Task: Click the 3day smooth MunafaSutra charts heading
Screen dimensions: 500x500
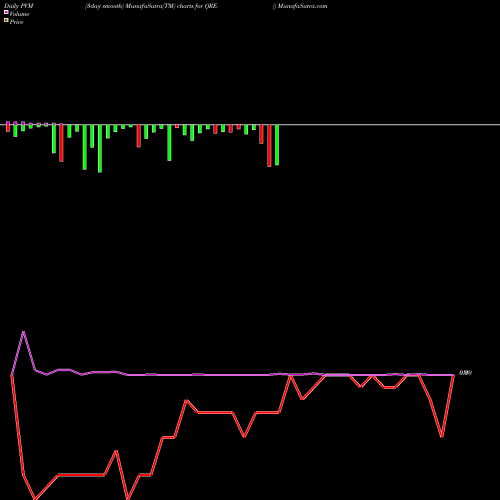Action: [x=151, y=6]
